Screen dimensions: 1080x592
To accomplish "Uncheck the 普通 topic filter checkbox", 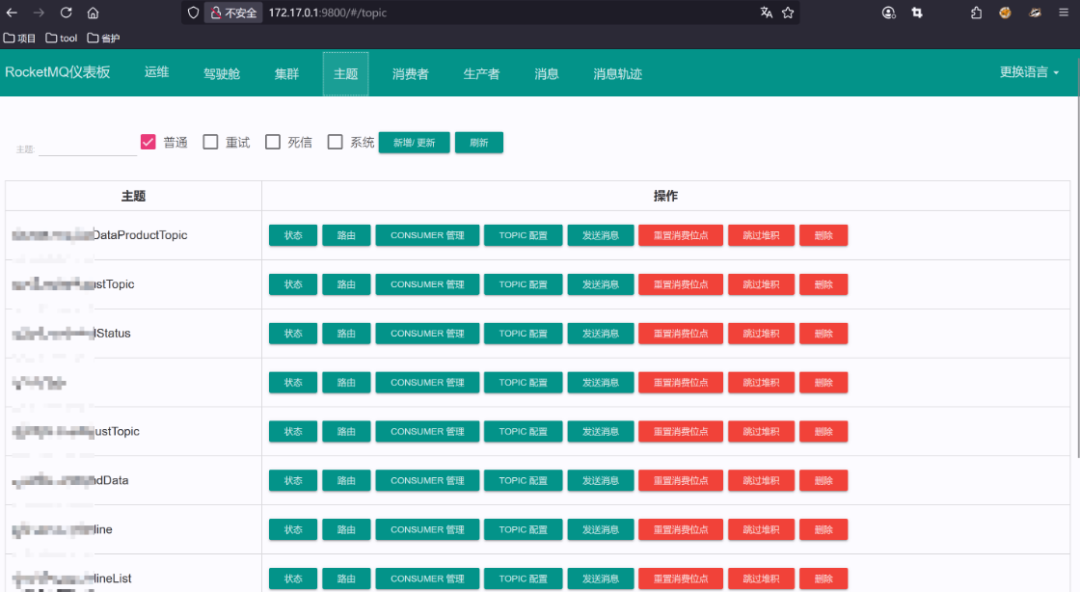I will pos(146,141).
